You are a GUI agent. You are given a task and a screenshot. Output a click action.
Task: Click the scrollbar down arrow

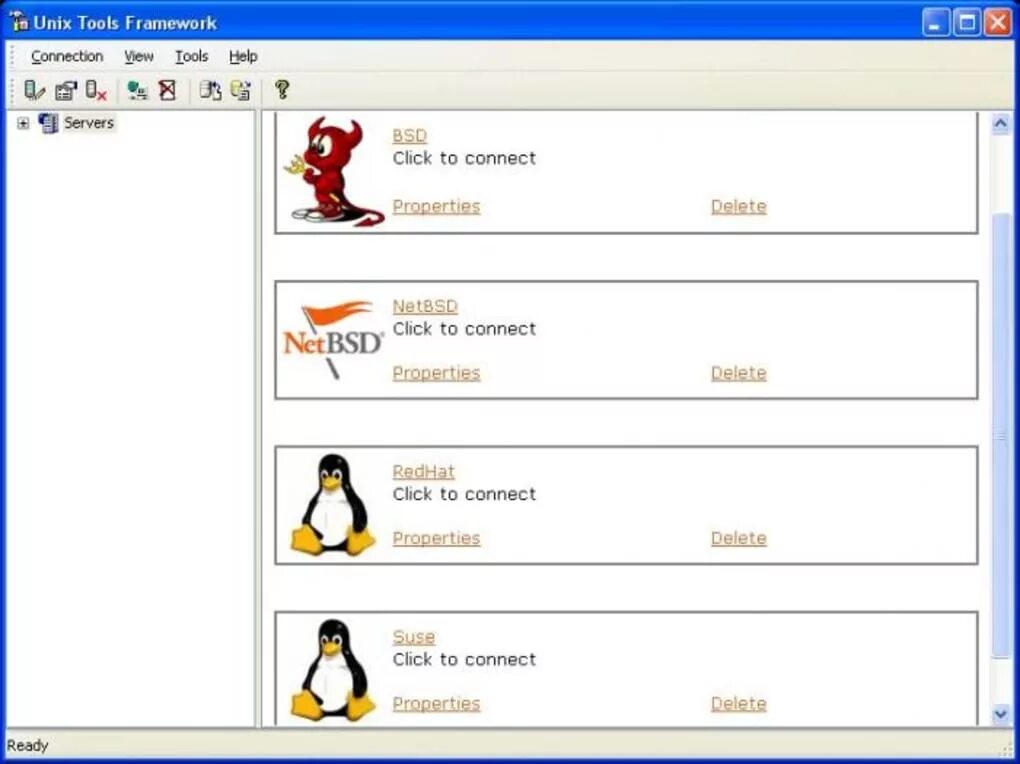(1000, 715)
